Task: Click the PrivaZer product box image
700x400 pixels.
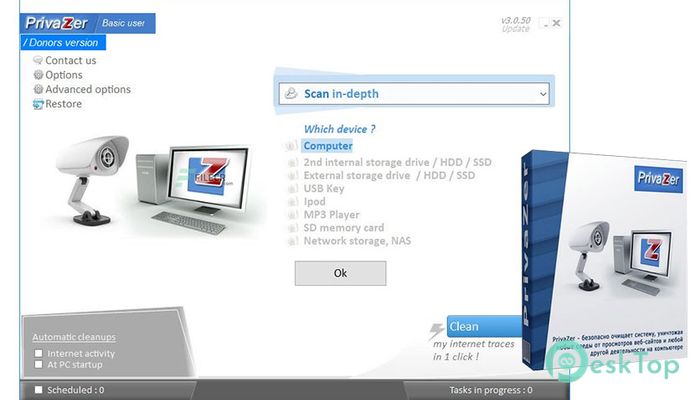Action: pyautogui.click(x=604, y=260)
